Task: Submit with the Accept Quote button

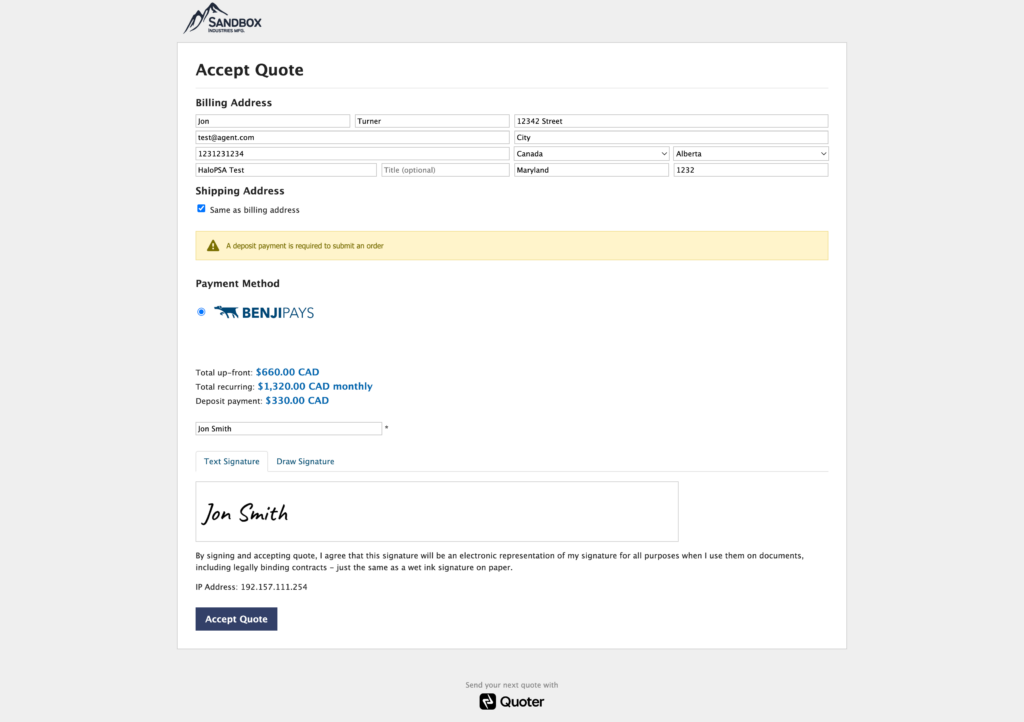Action: click(x=236, y=619)
